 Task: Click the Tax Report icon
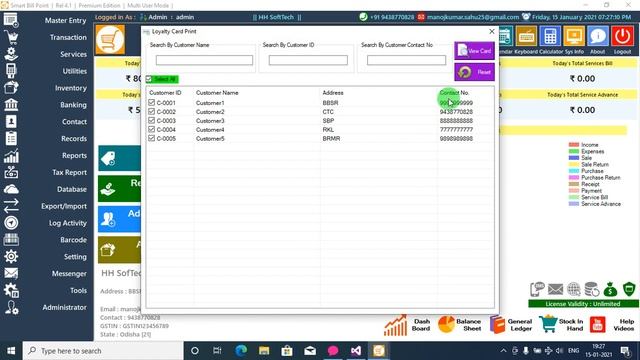(x=11, y=172)
